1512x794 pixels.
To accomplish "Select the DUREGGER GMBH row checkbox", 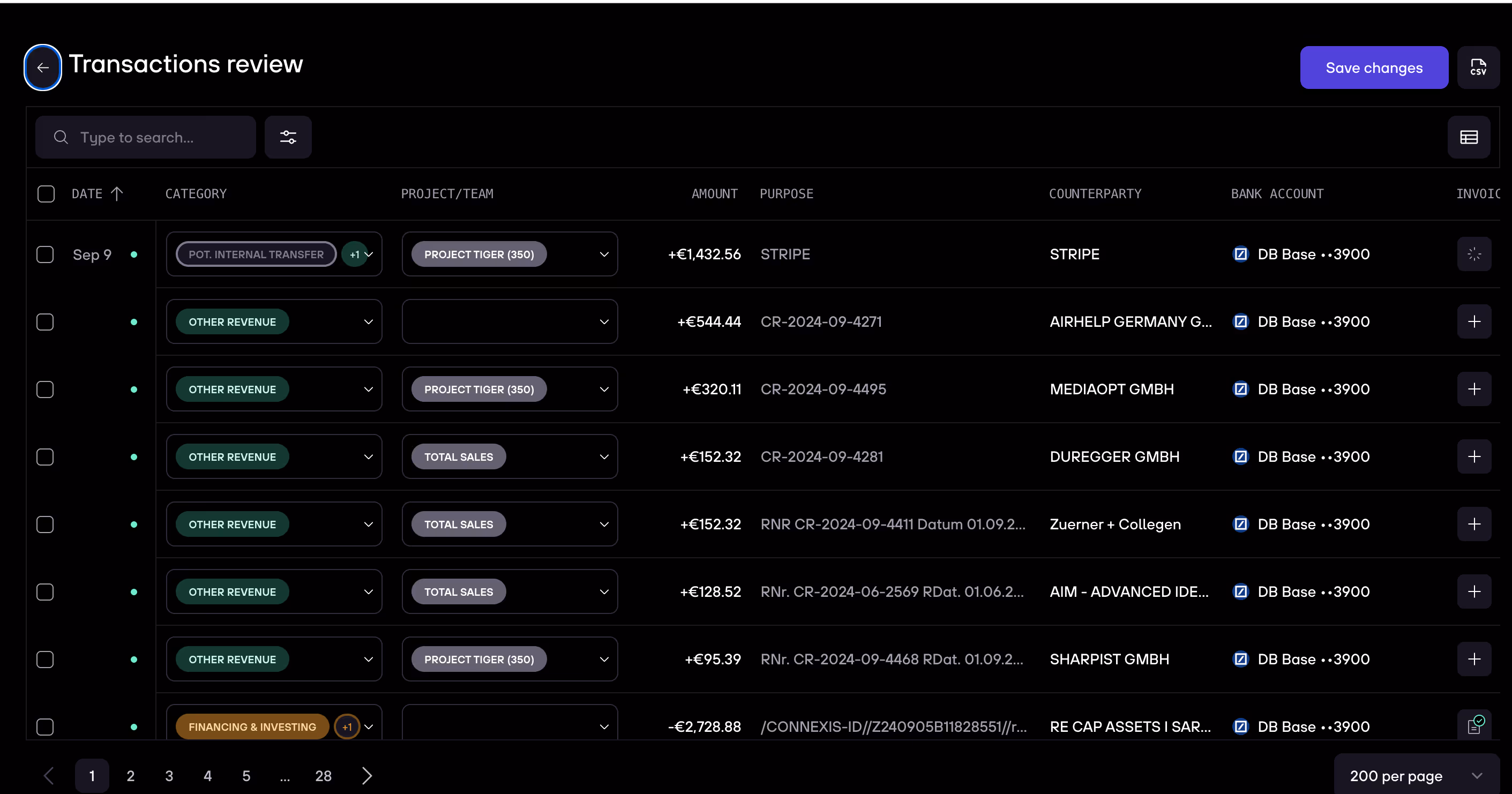I will point(45,457).
